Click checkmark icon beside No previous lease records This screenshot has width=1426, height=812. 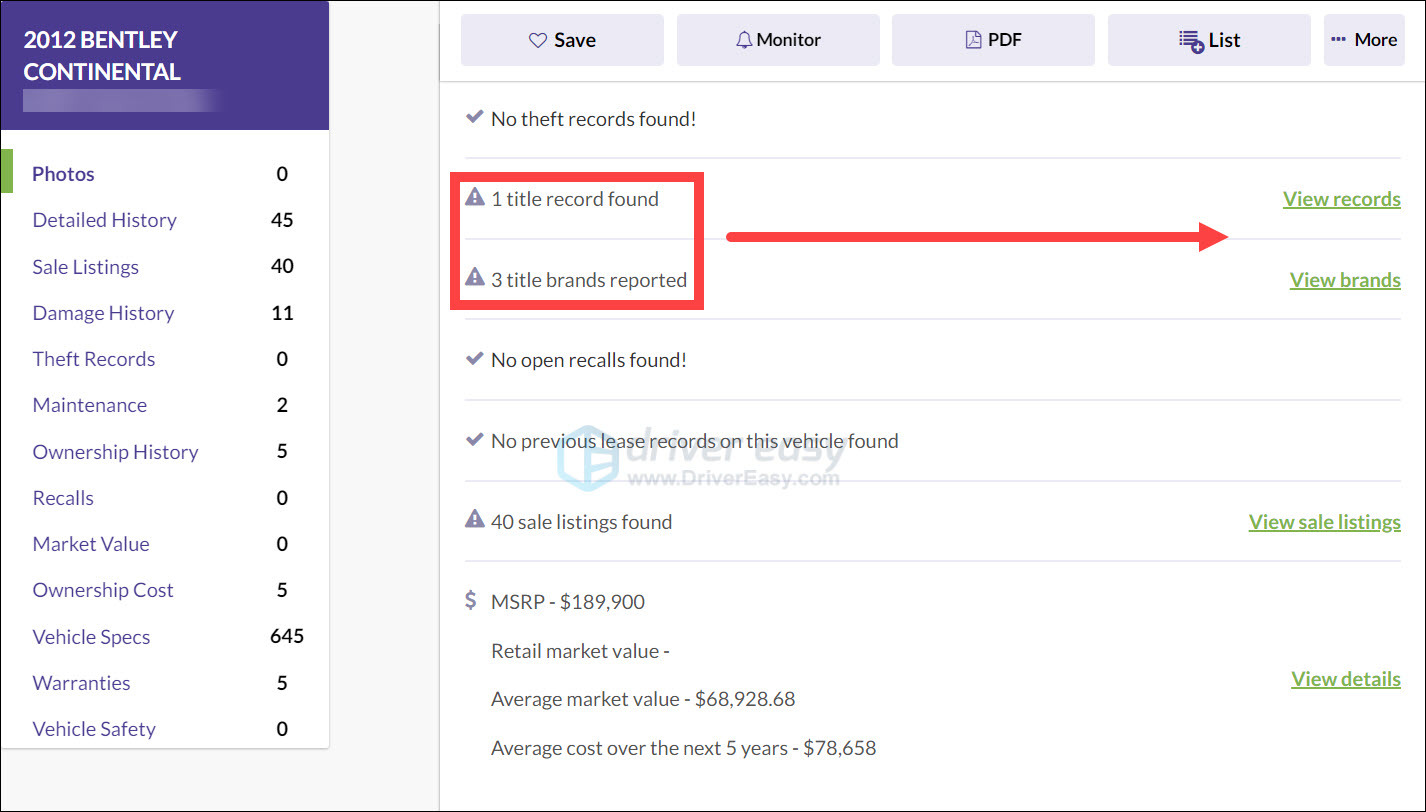click(x=475, y=440)
